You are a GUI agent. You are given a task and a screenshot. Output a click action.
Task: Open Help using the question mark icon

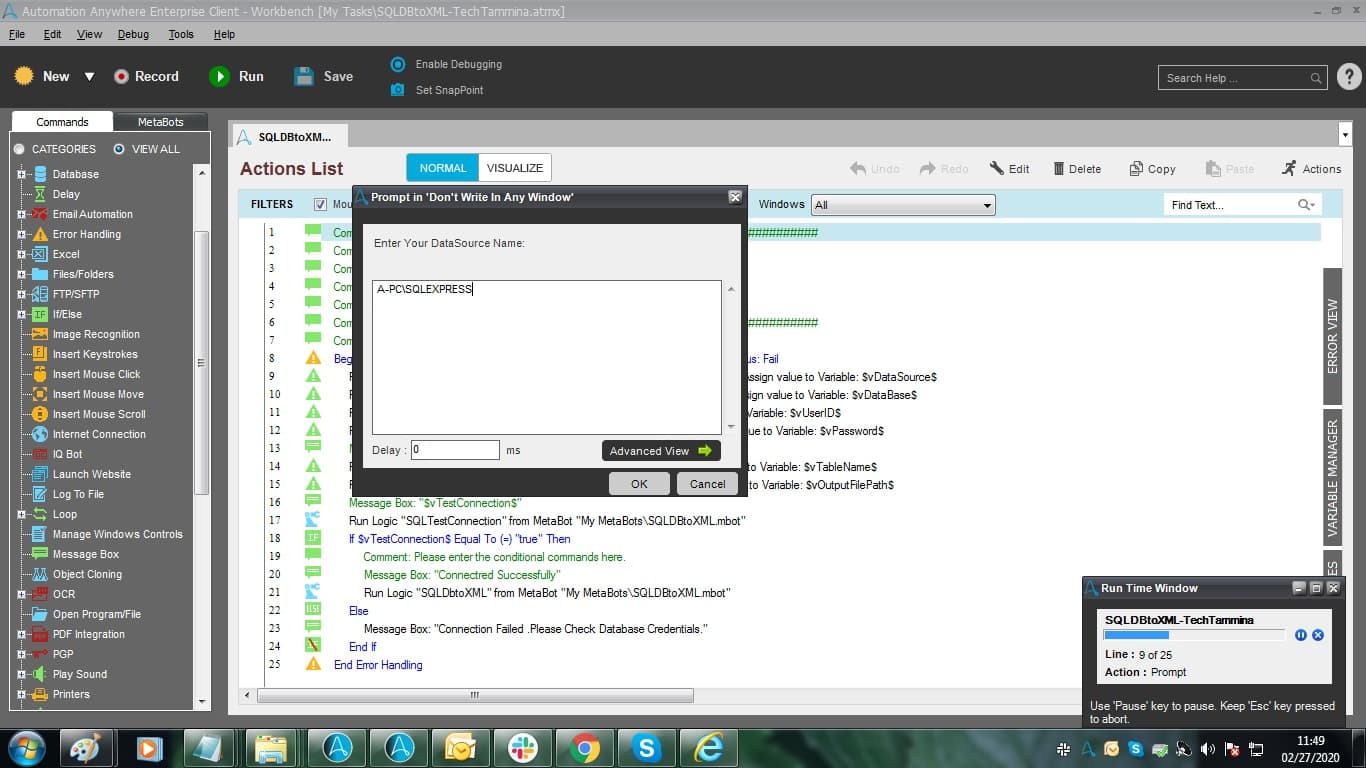click(x=1348, y=77)
